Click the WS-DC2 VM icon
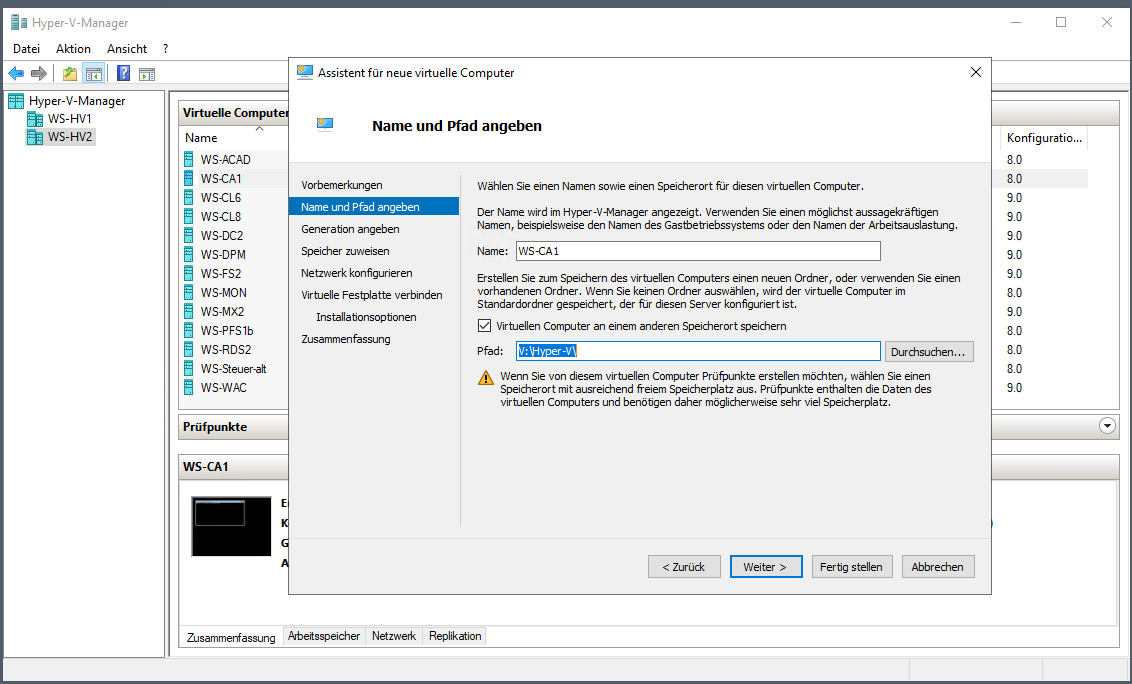The image size is (1132, 684). (x=189, y=235)
